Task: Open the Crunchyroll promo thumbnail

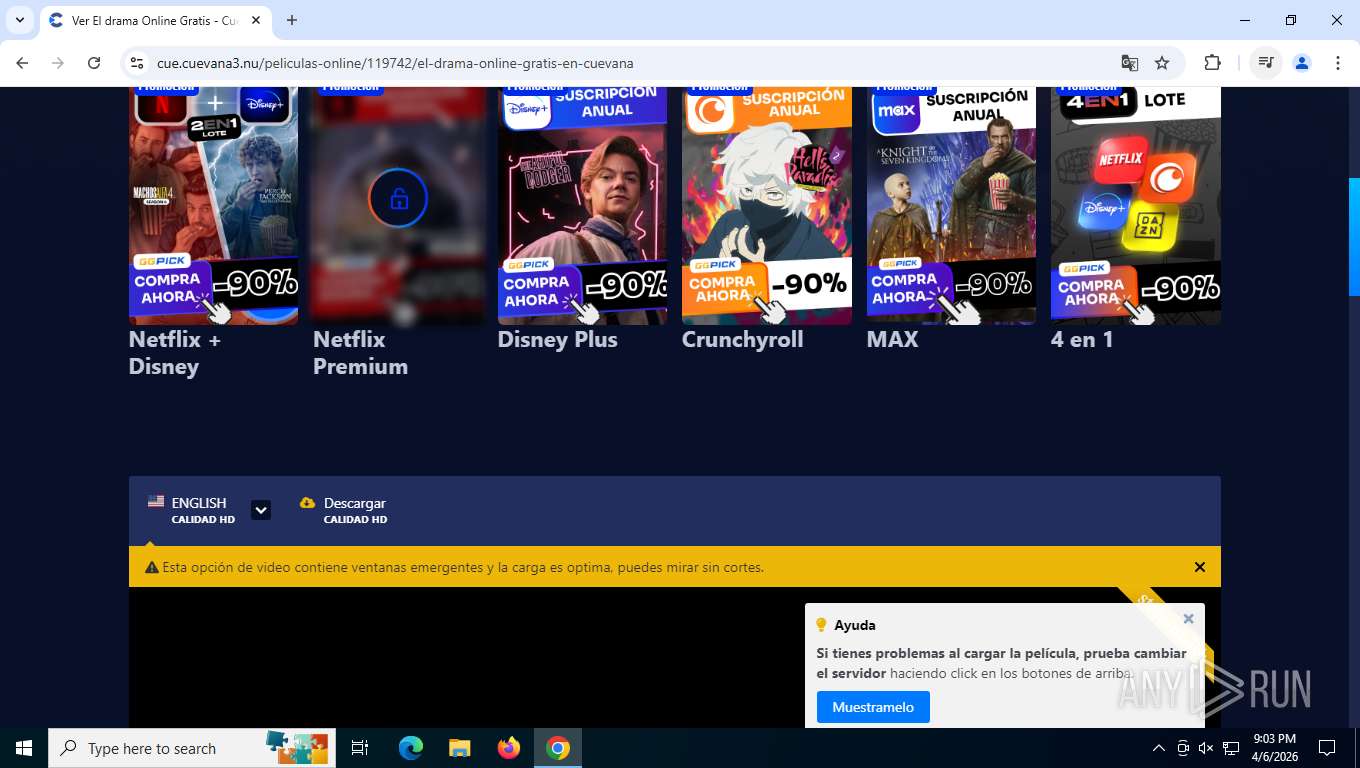Action: tap(767, 205)
